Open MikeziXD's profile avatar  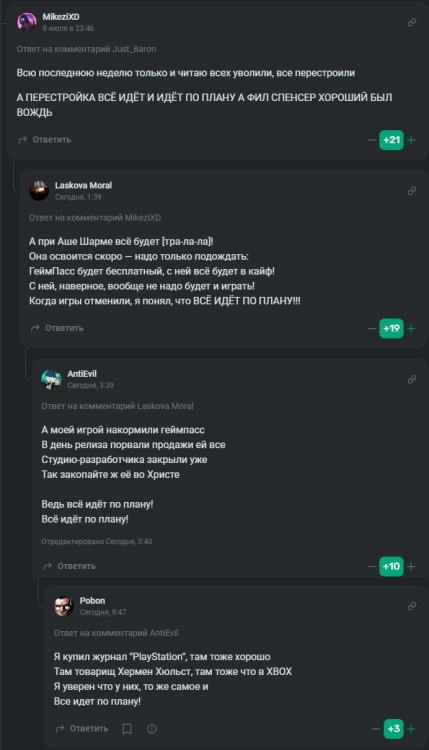click(27, 22)
